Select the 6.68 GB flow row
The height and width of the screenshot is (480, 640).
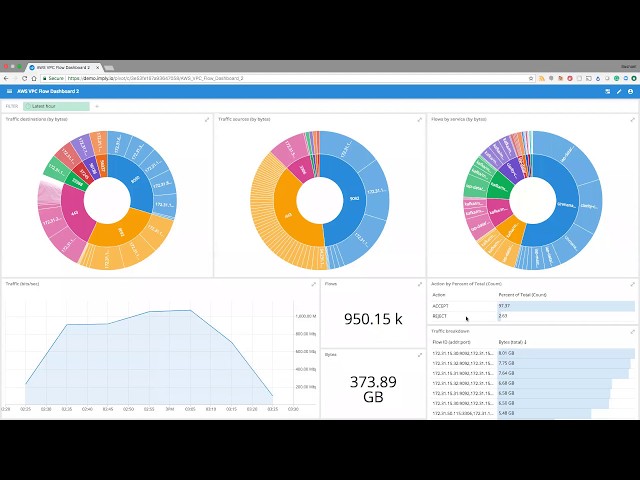533,383
